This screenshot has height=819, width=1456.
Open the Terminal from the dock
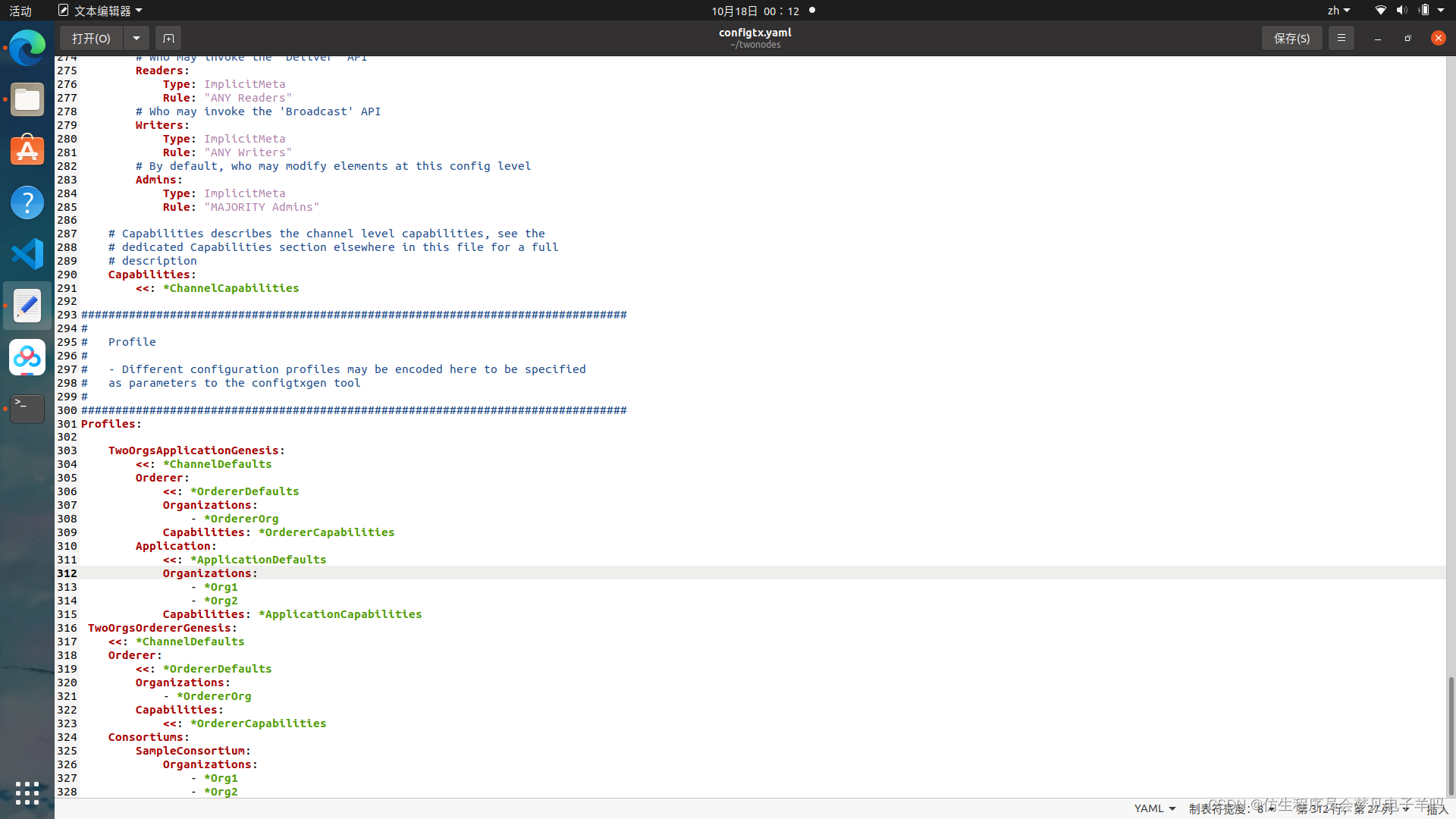(27, 408)
